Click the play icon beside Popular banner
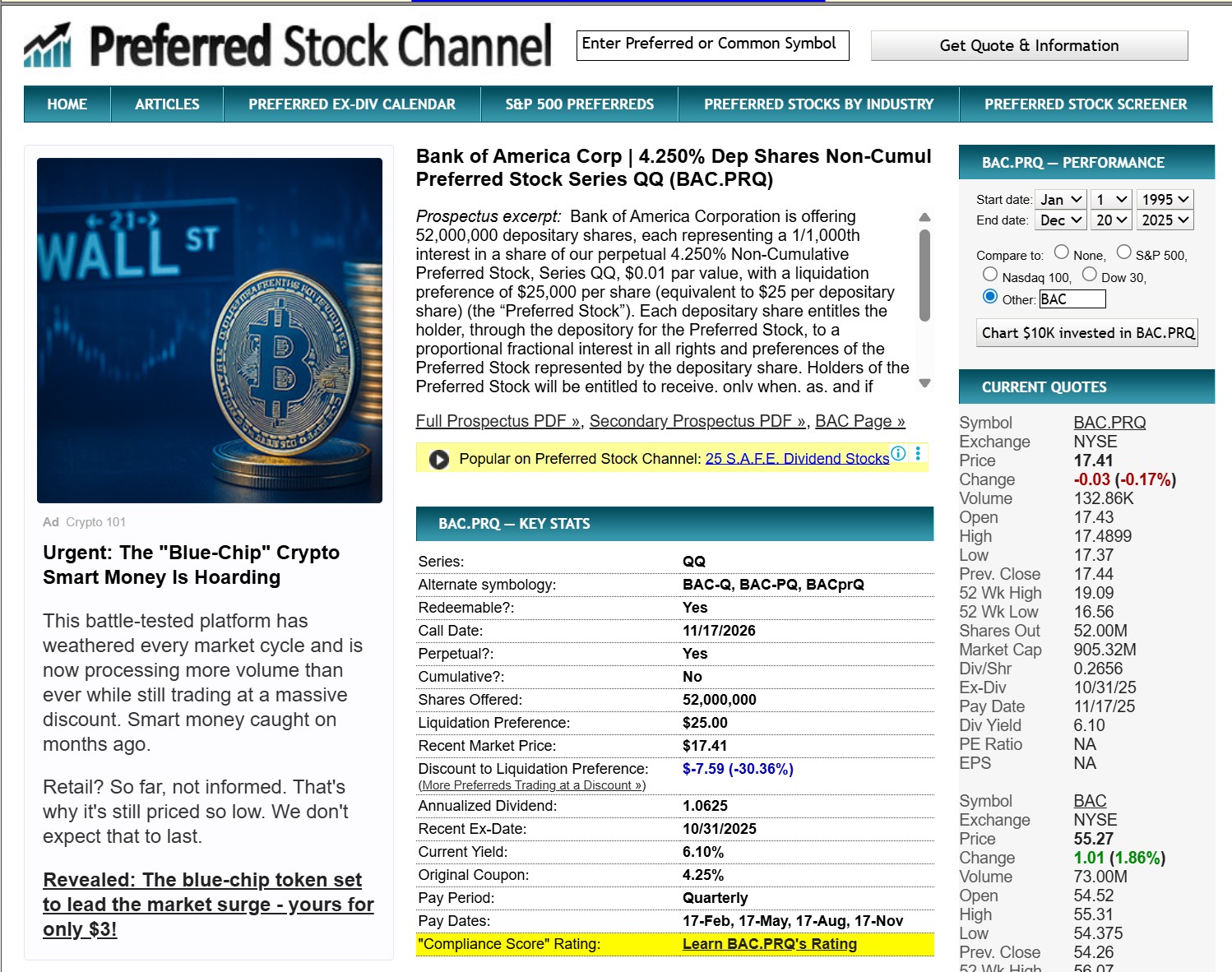 [x=439, y=459]
